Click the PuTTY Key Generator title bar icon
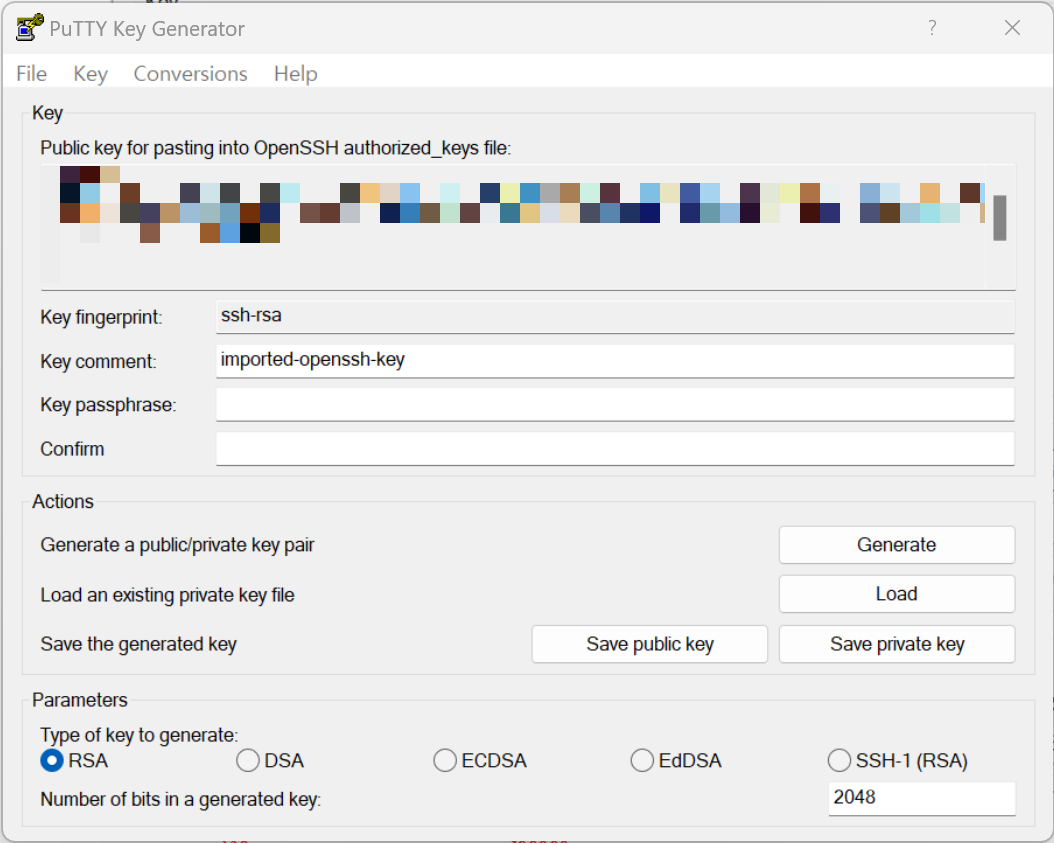The image size is (1054, 843). (30, 28)
